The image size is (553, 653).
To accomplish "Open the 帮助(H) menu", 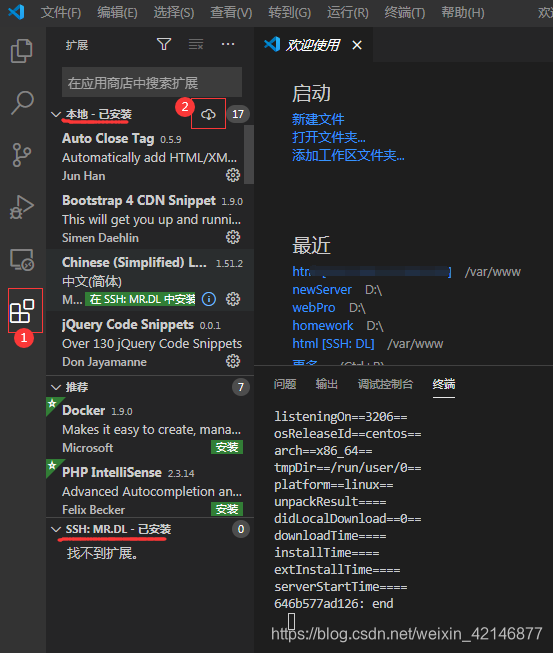I will 463,12.
